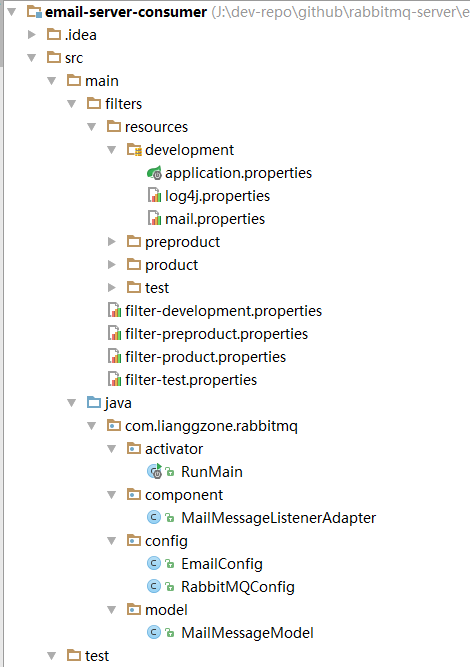Click the filter-preproduct.properties file icon

tap(114, 333)
